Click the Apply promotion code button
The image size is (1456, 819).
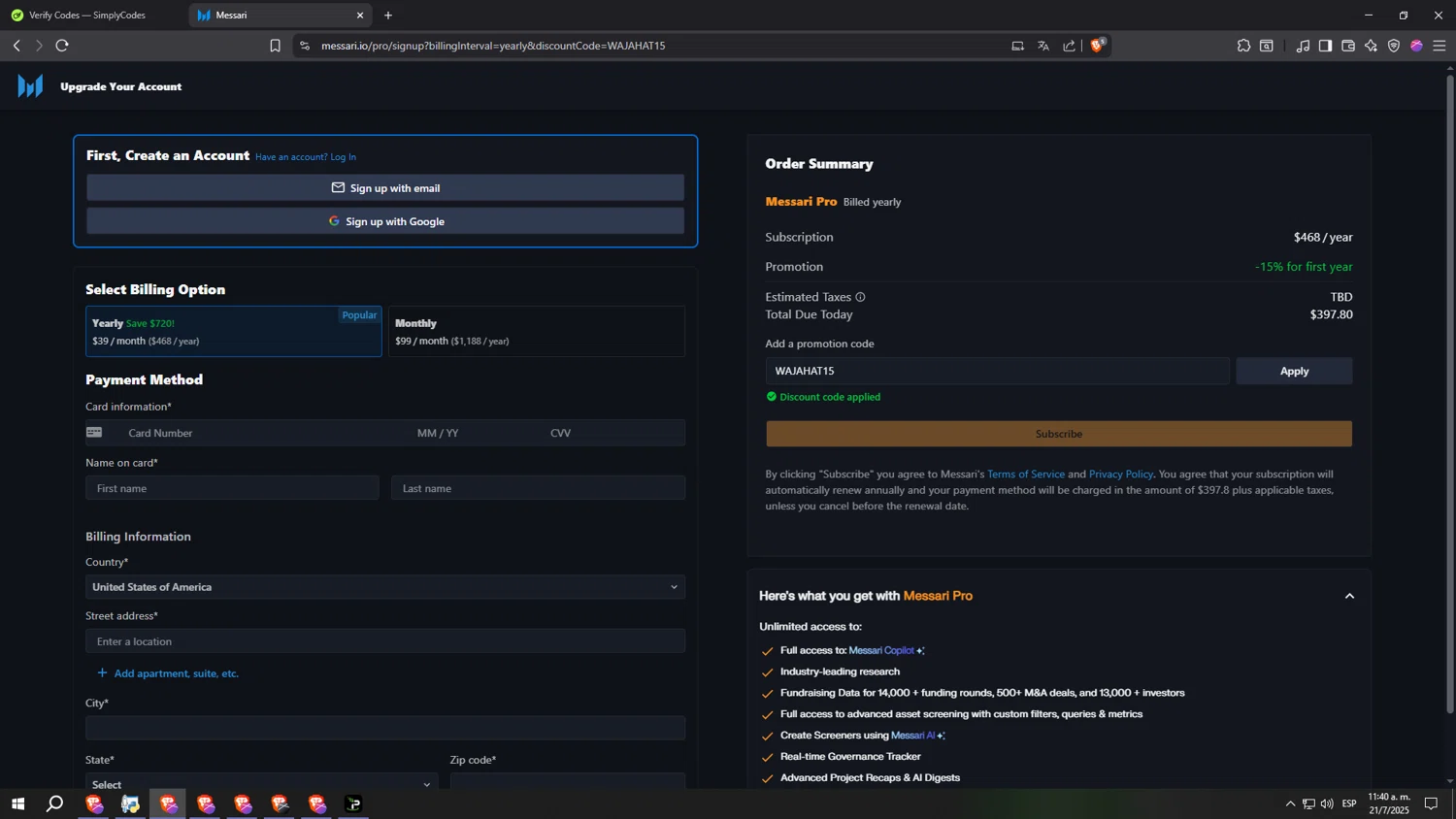pos(1294,371)
